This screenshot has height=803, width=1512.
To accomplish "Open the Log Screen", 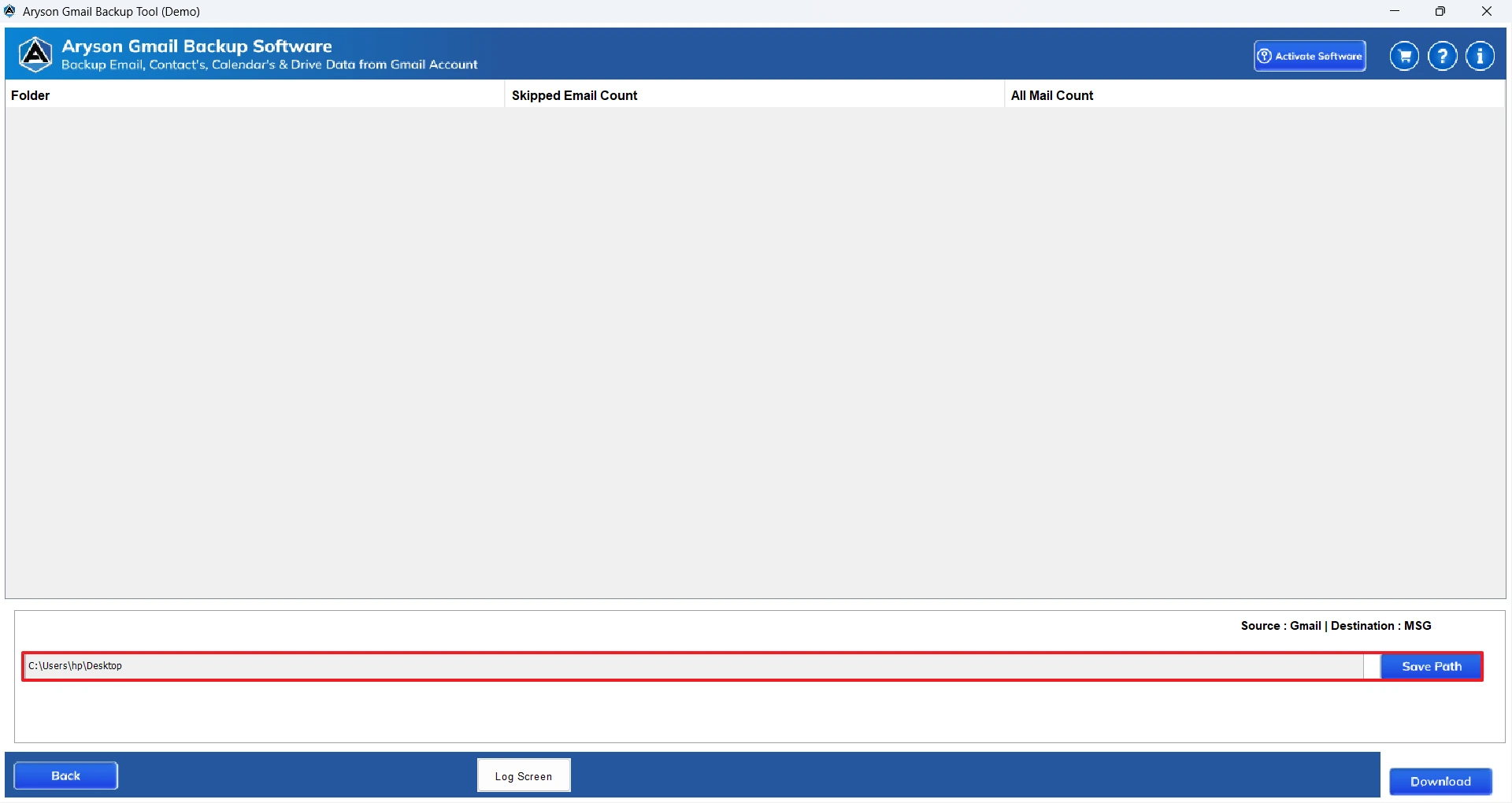I will tap(524, 775).
